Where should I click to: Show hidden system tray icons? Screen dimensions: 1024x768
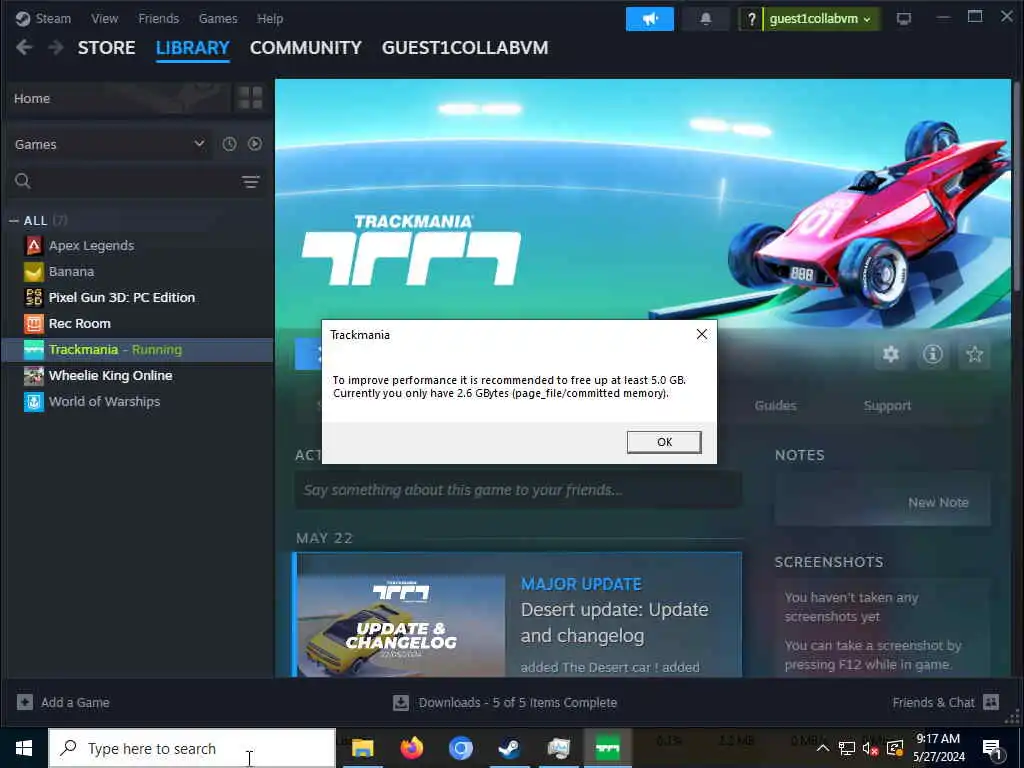click(x=823, y=748)
